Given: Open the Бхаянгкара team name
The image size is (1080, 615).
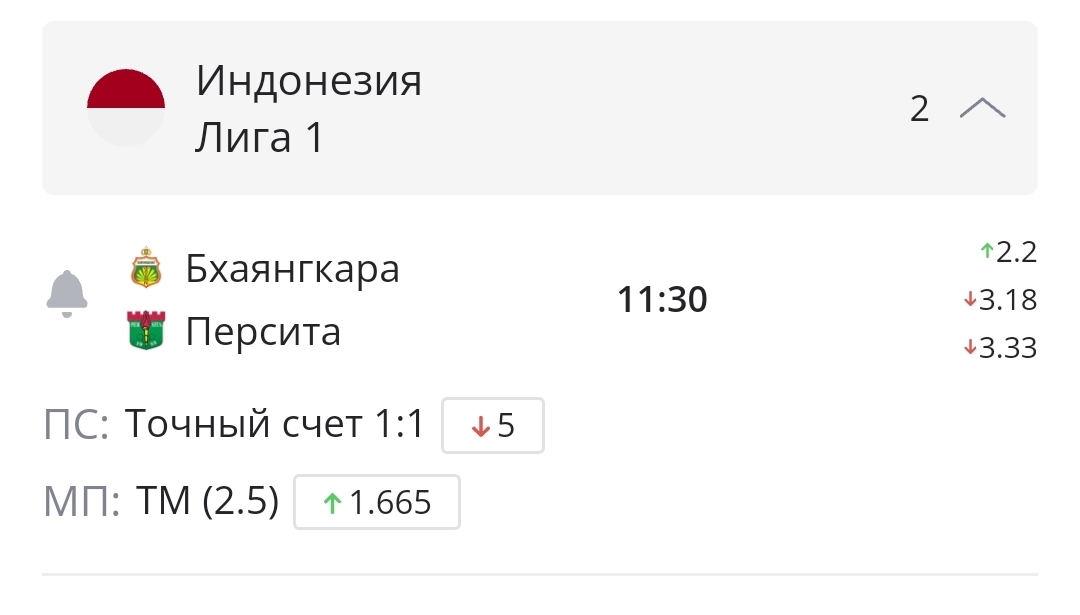Looking at the screenshot, I should [292, 268].
